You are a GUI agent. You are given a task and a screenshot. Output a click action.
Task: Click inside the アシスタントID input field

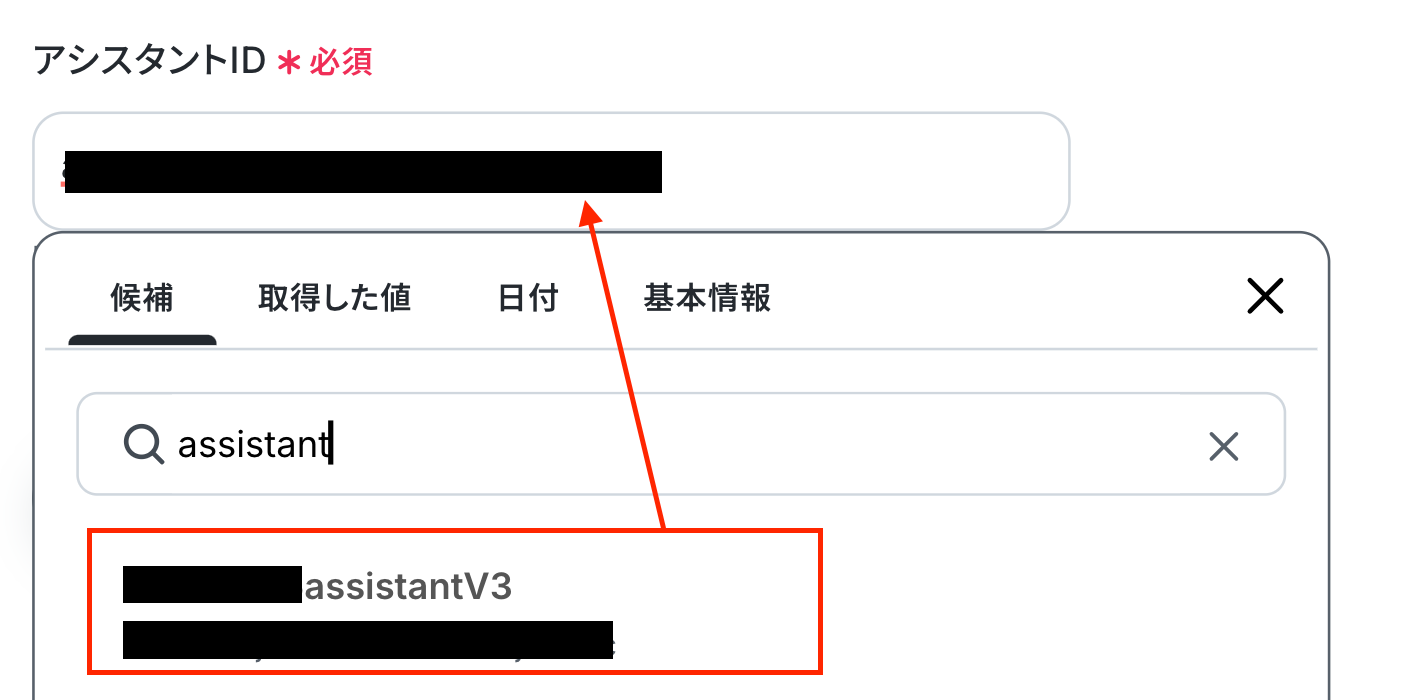[x=551, y=171]
